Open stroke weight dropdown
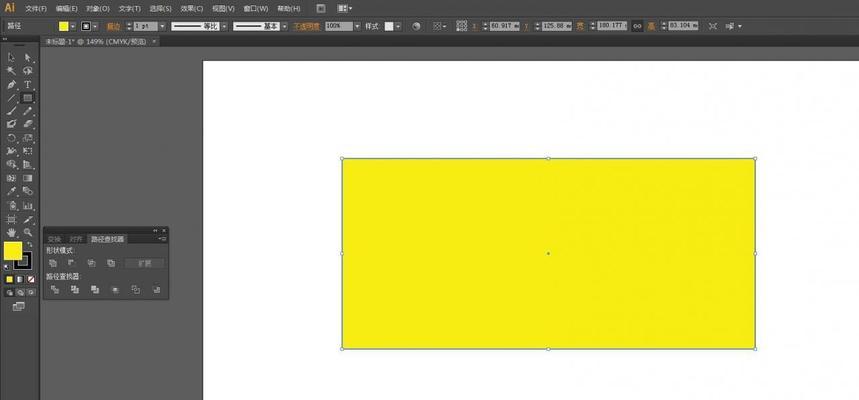 tap(162, 26)
